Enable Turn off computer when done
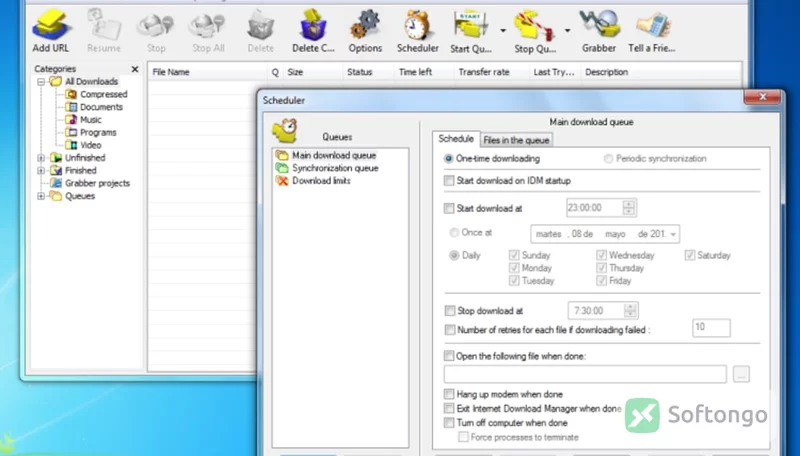This screenshot has width=800, height=456. [x=449, y=422]
